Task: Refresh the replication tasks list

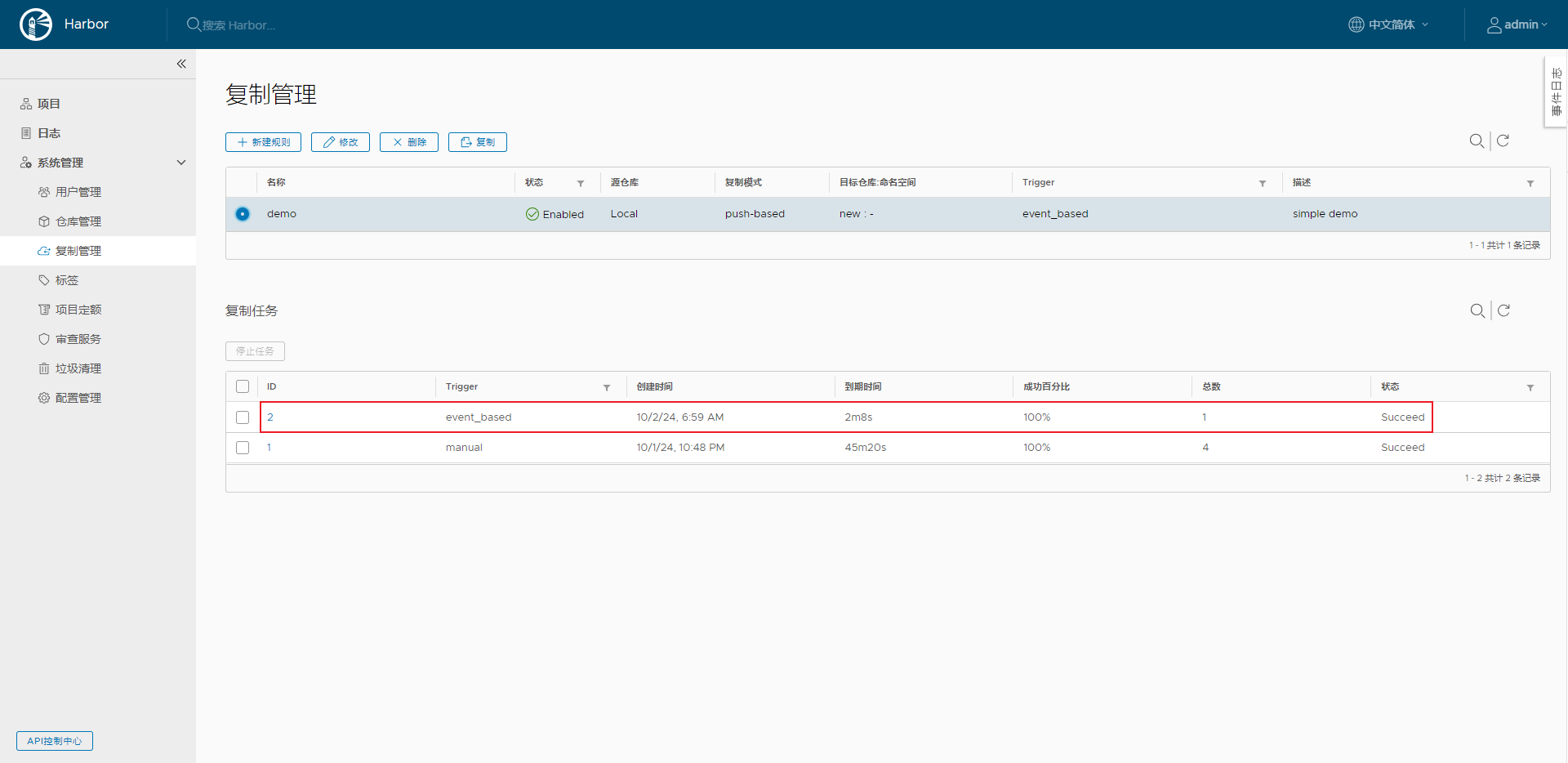Action: (x=1503, y=310)
